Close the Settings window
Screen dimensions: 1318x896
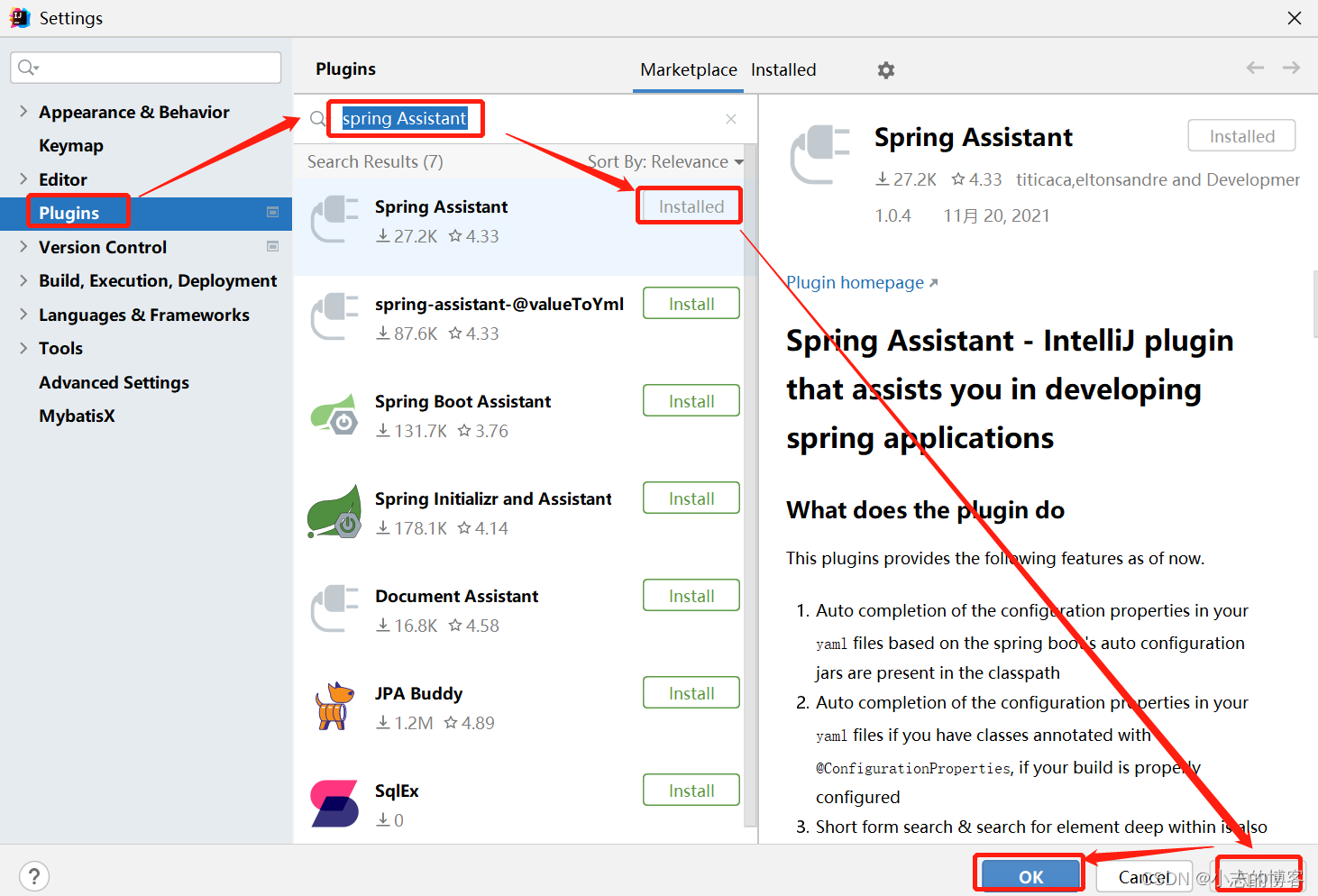tap(1295, 18)
